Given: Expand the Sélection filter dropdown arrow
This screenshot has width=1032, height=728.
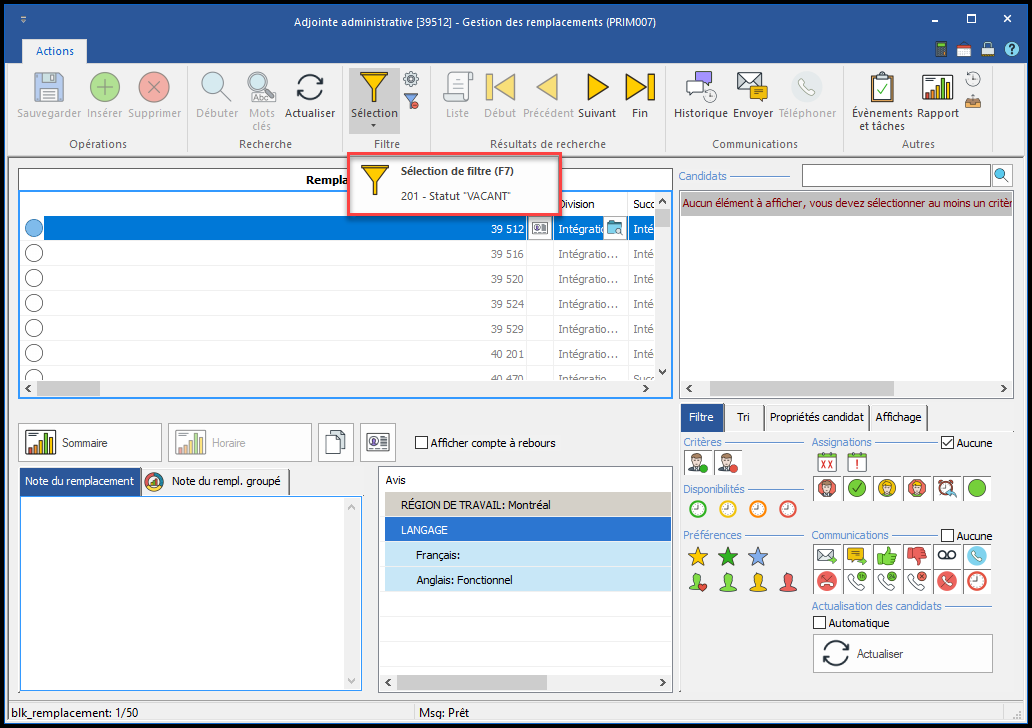Looking at the screenshot, I should [x=373, y=126].
